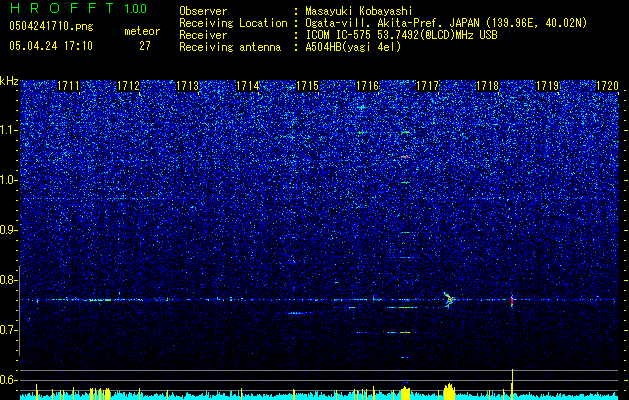Click the 1719 time axis marker
This screenshot has height=400, width=629.
pyautogui.click(x=548, y=86)
